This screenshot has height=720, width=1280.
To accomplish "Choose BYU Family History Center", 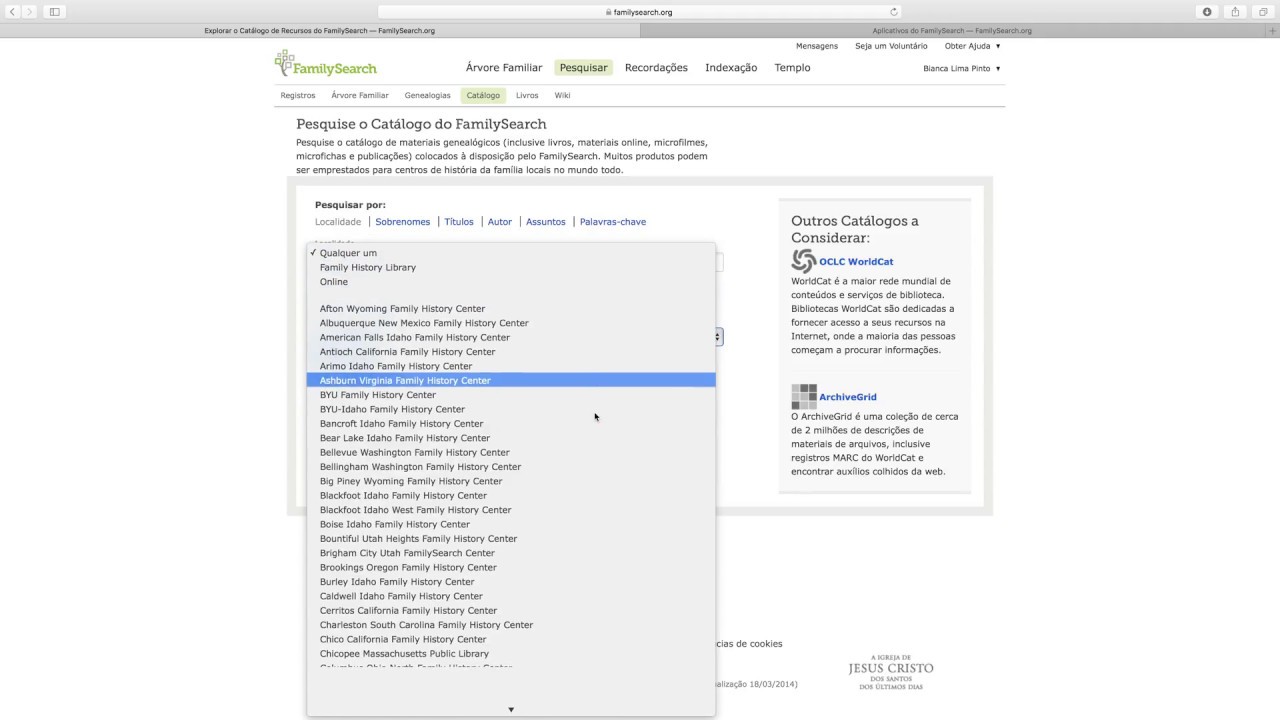I will (x=511, y=395).
